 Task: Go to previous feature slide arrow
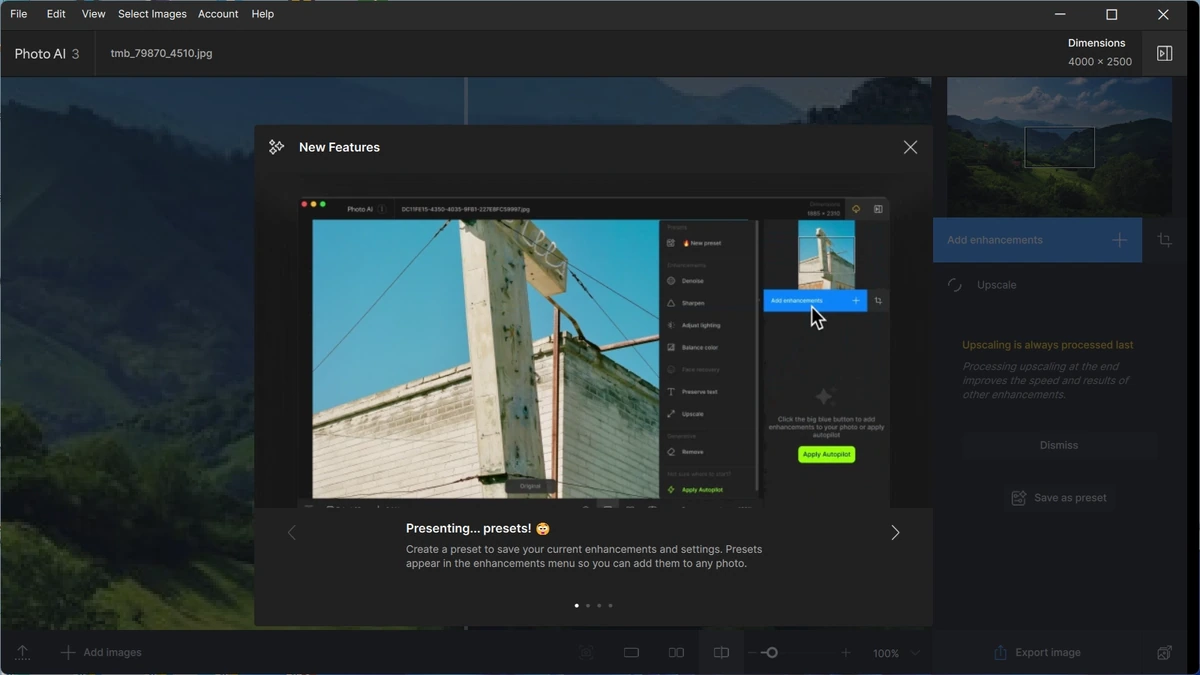pyautogui.click(x=292, y=533)
